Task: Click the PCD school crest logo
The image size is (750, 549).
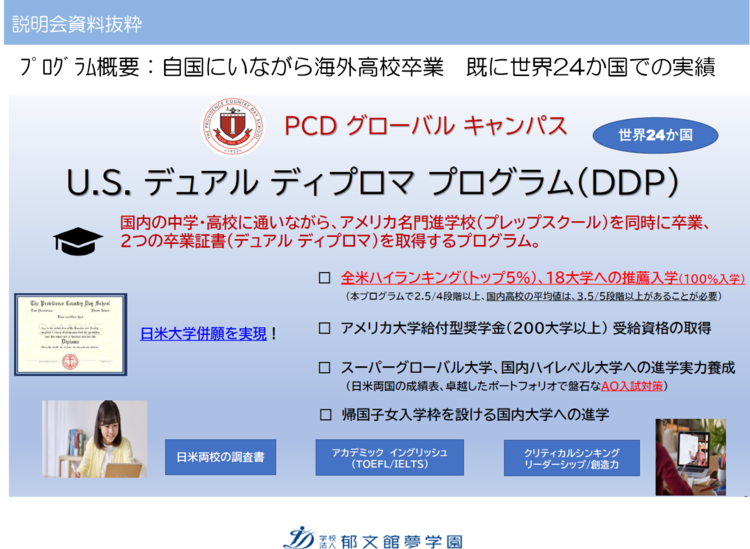Action: point(236,128)
